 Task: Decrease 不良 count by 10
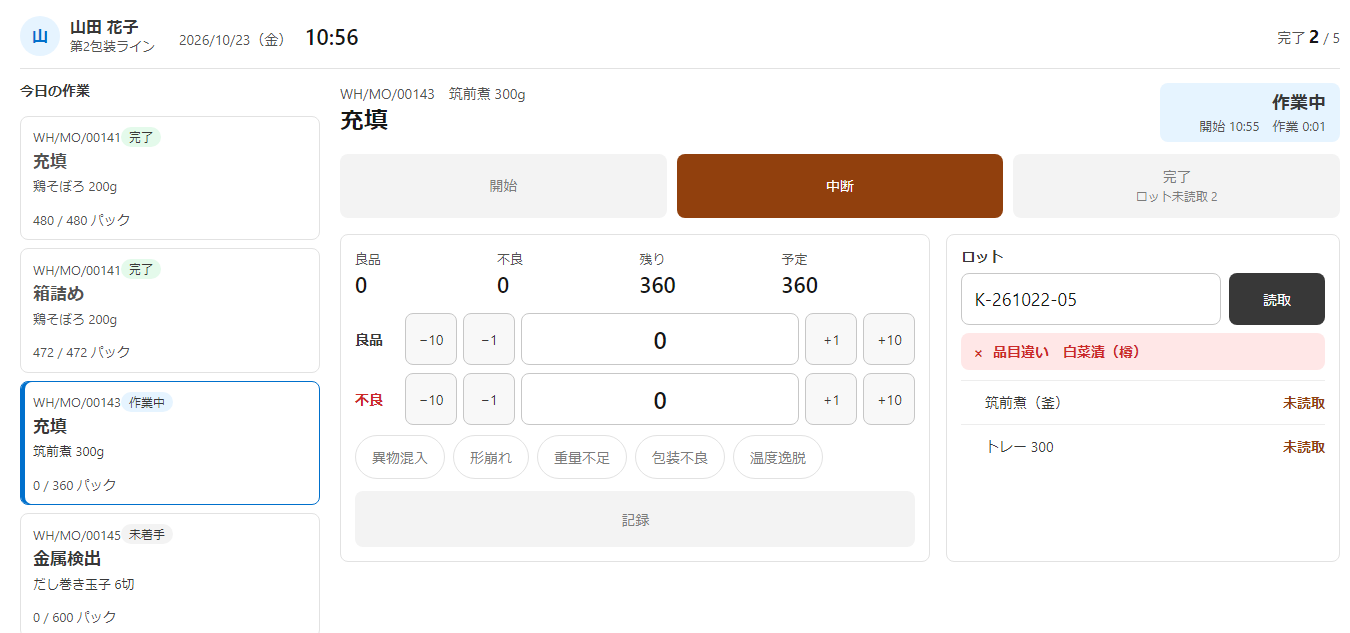click(x=431, y=399)
